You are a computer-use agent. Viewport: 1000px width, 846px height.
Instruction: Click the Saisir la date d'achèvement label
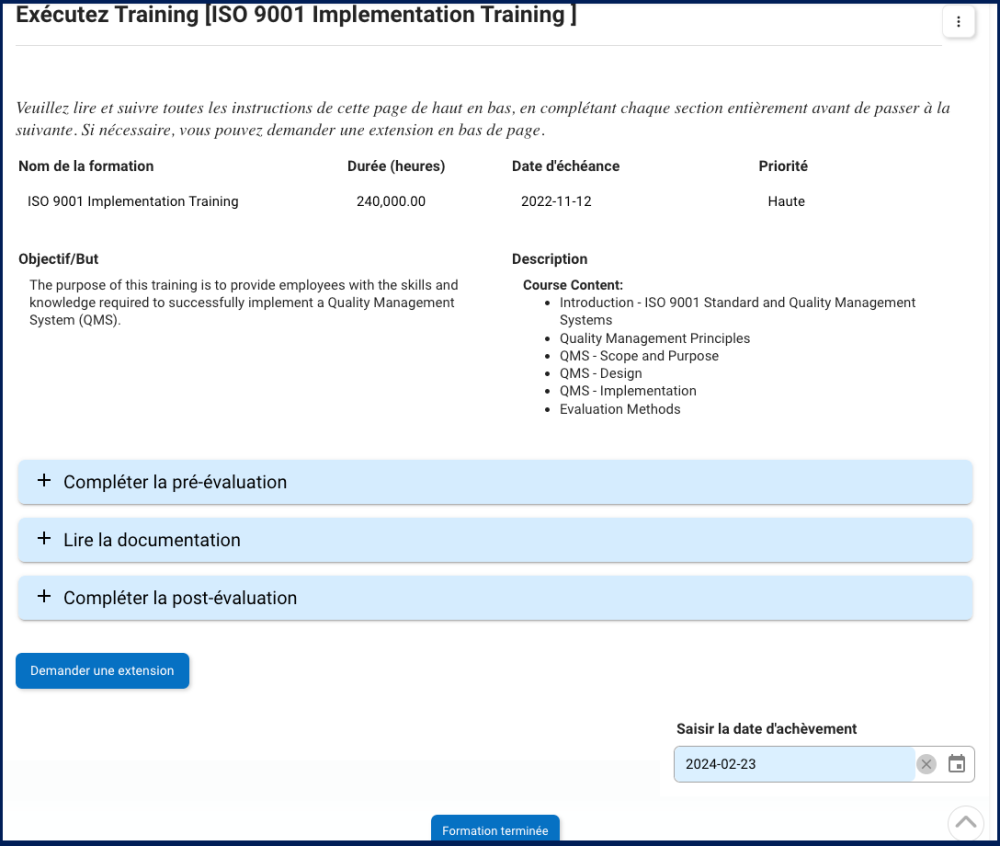pyautogui.click(x=766, y=729)
